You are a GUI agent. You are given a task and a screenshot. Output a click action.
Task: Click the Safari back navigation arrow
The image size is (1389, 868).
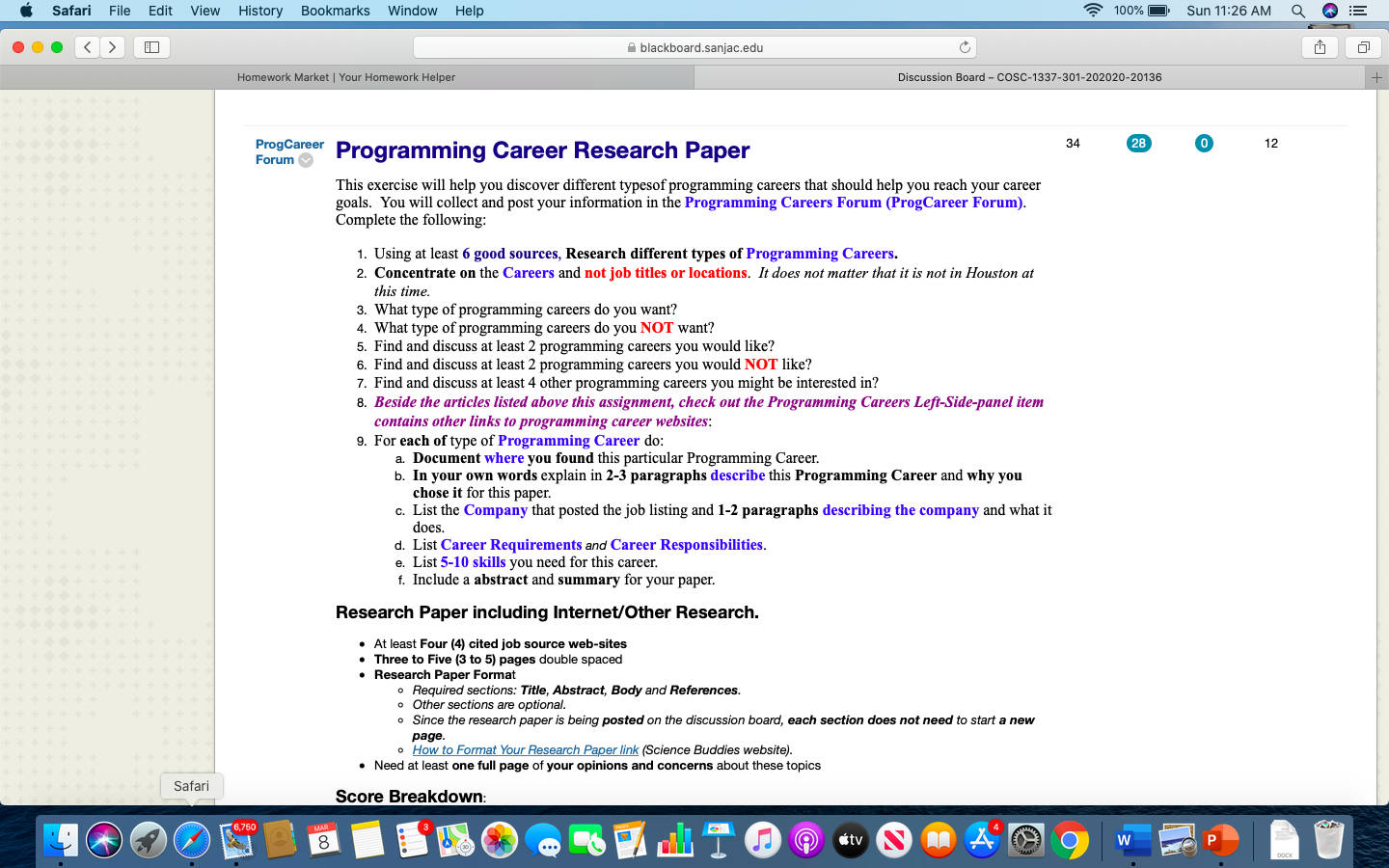tap(88, 47)
